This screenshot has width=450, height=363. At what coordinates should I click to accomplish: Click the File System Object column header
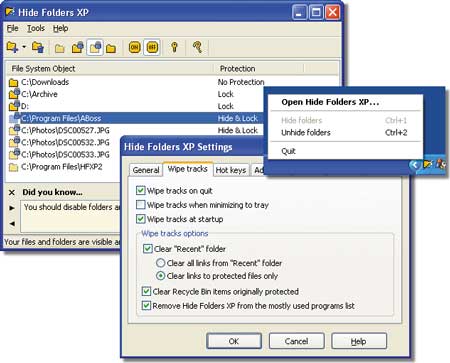pyautogui.click(x=110, y=69)
